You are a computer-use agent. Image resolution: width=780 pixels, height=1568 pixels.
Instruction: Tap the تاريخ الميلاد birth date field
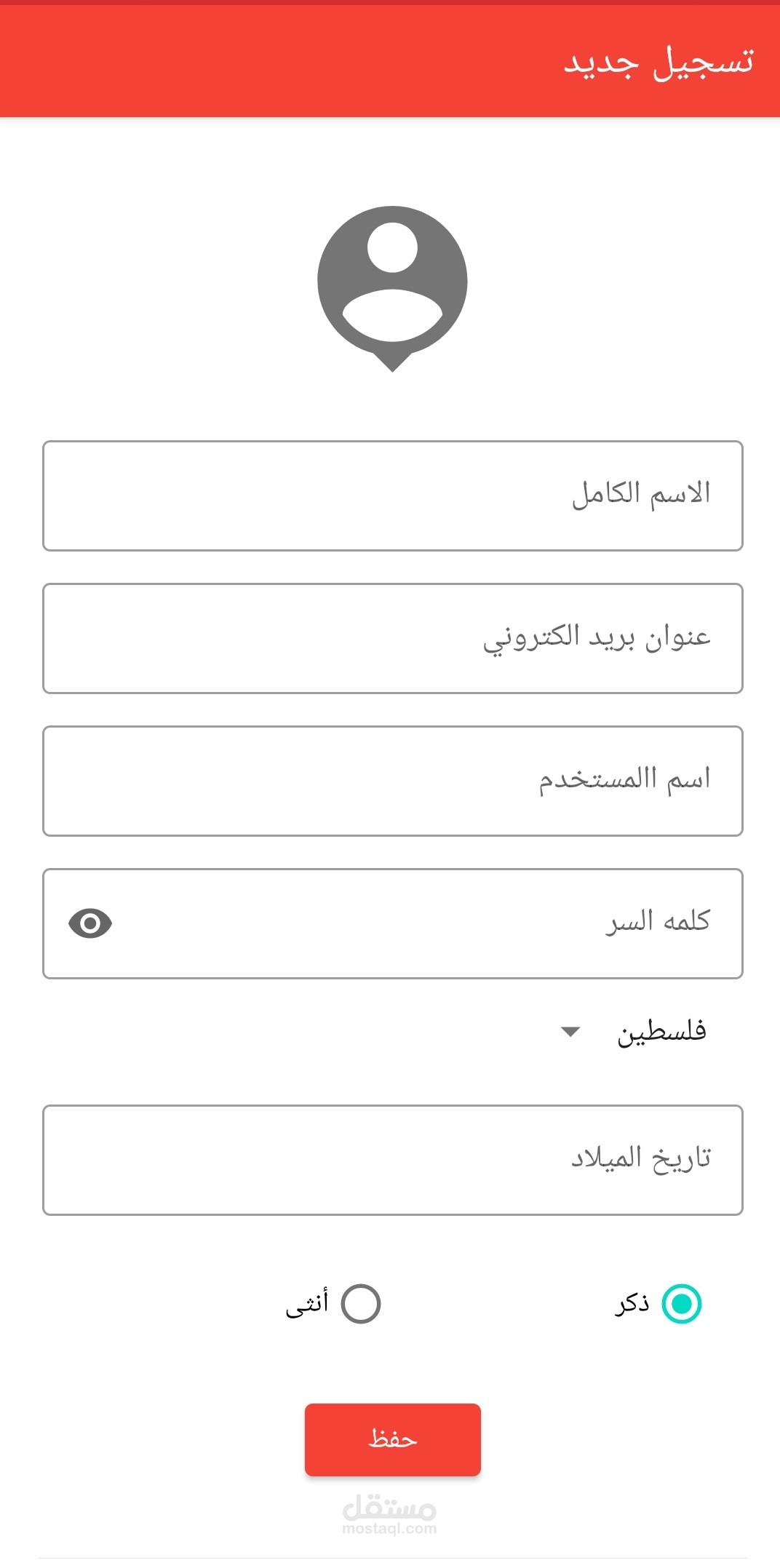[x=392, y=1160]
